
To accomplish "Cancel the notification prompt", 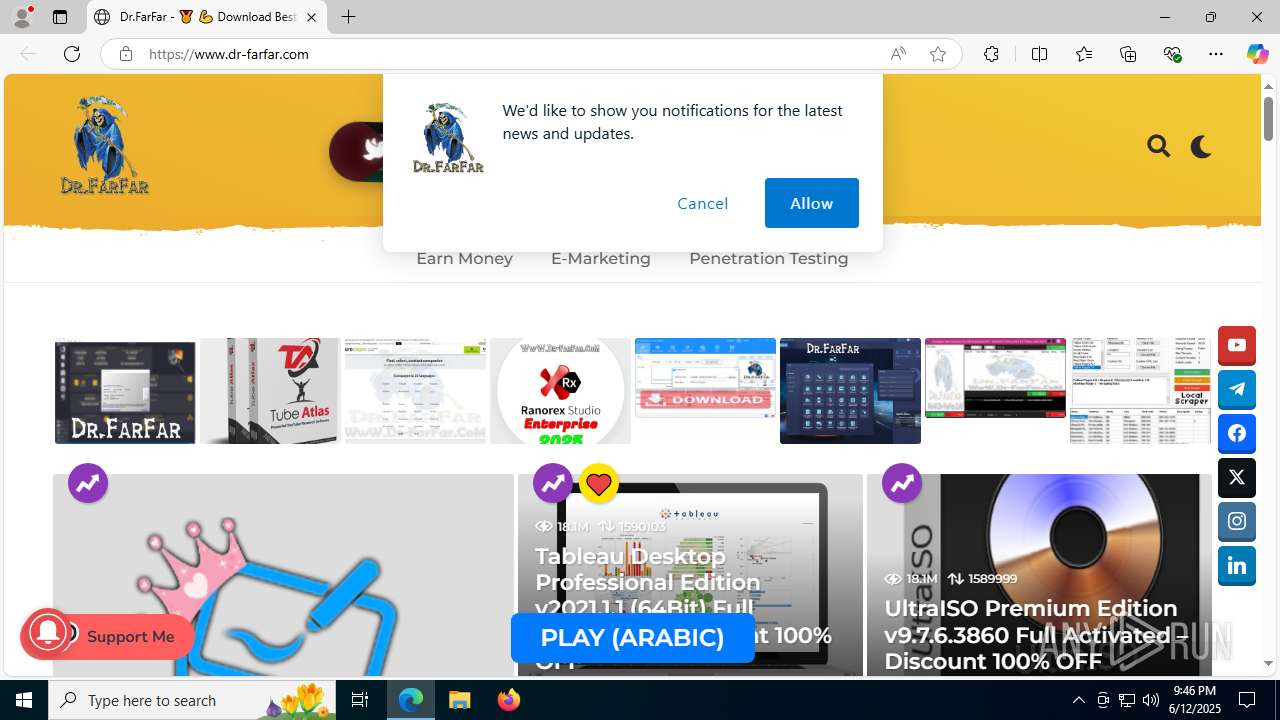I will 702,203.
